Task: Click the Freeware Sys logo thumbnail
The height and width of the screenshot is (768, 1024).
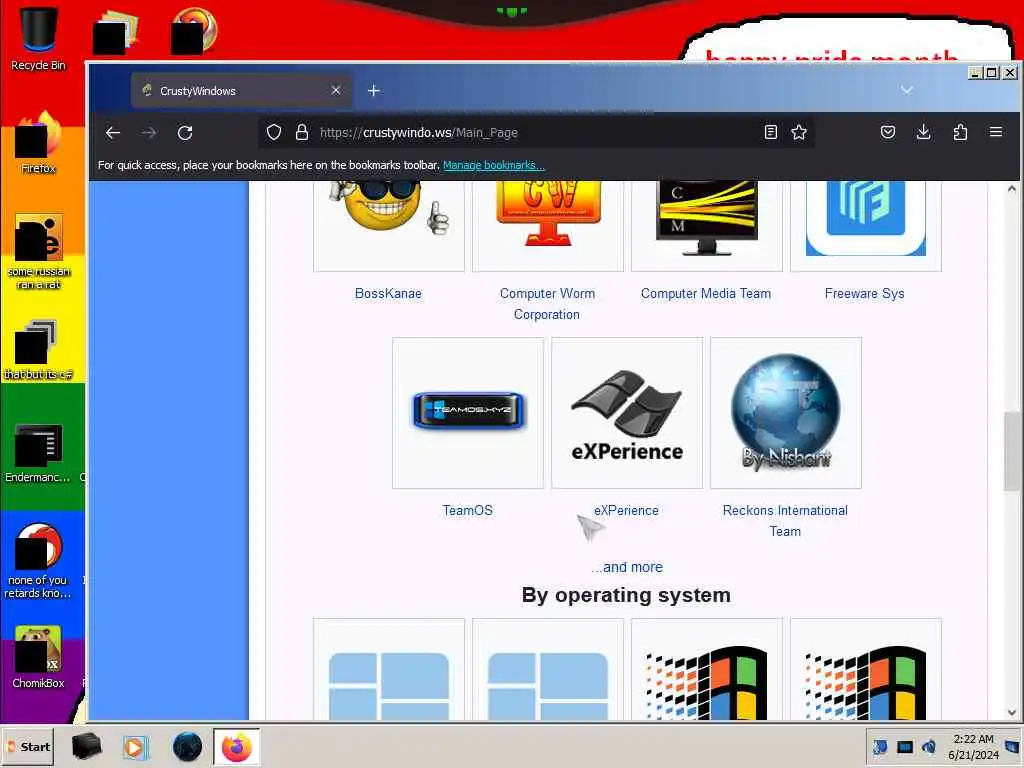Action: point(865,225)
